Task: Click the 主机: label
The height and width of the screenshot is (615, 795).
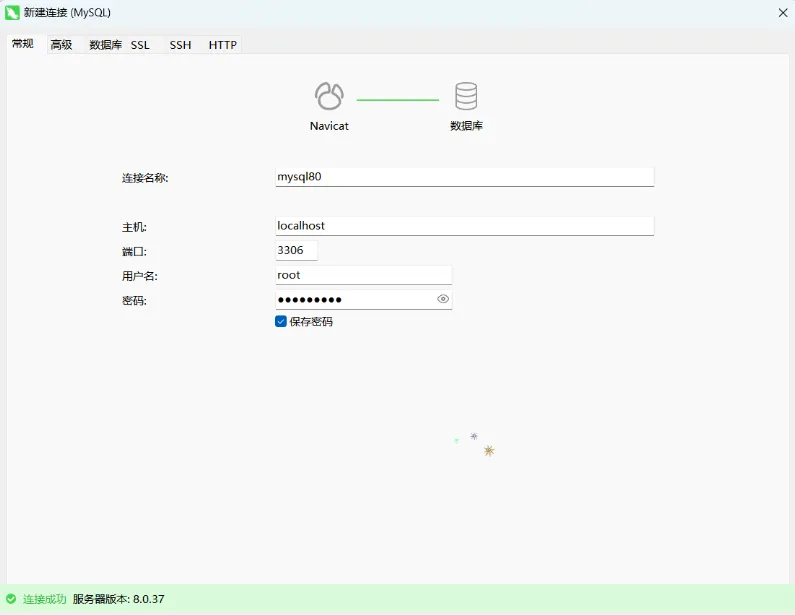Action: pyautogui.click(x=134, y=227)
